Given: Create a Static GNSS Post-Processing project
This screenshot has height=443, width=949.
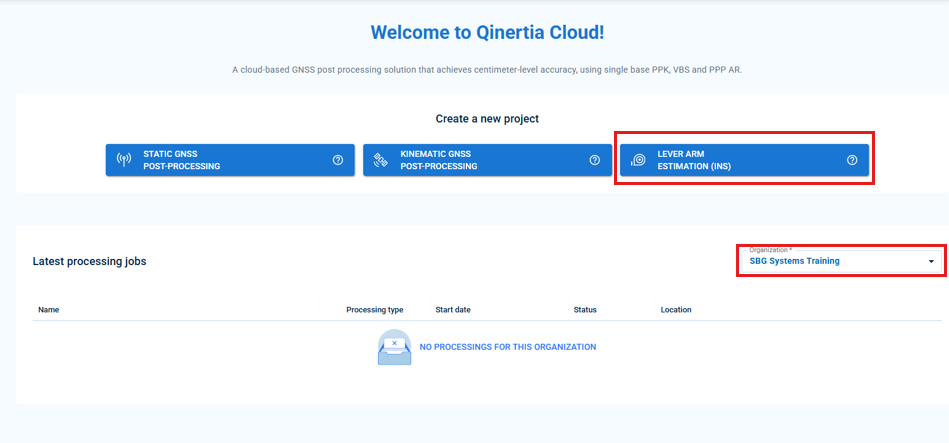Looking at the screenshot, I should click(x=230, y=160).
